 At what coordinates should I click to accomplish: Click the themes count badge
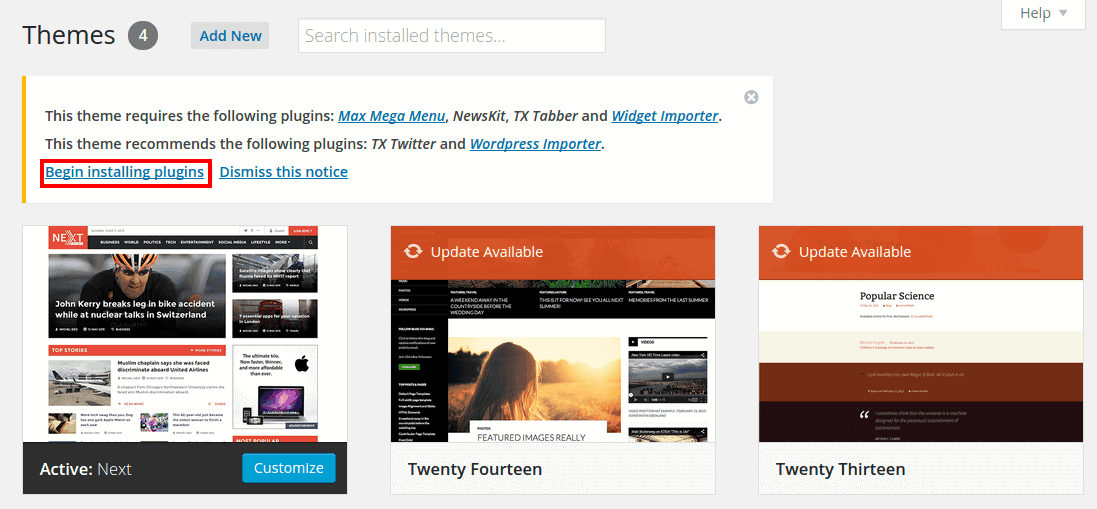(x=143, y=36)
